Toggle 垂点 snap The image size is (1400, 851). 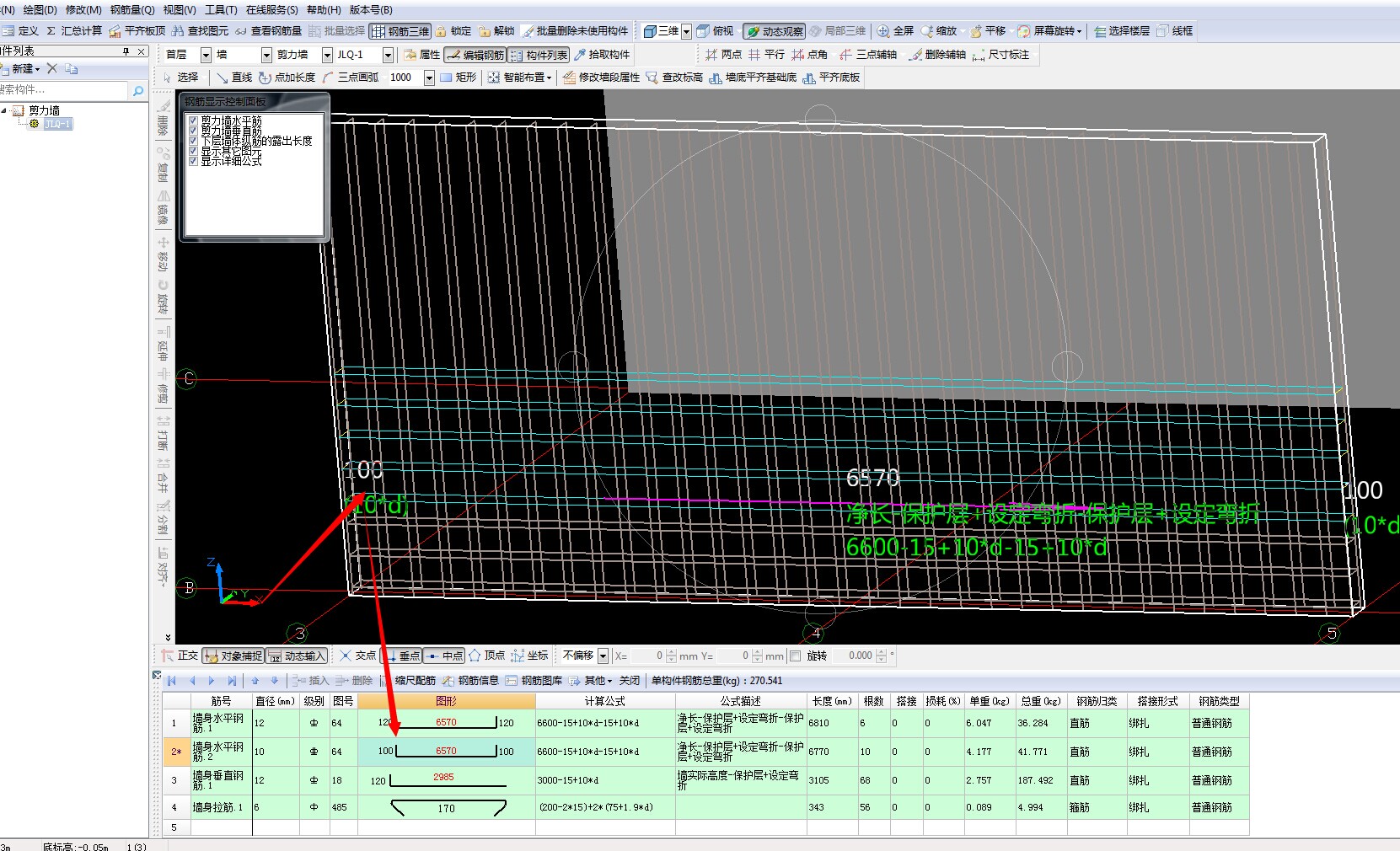click(x=401, y=656)
